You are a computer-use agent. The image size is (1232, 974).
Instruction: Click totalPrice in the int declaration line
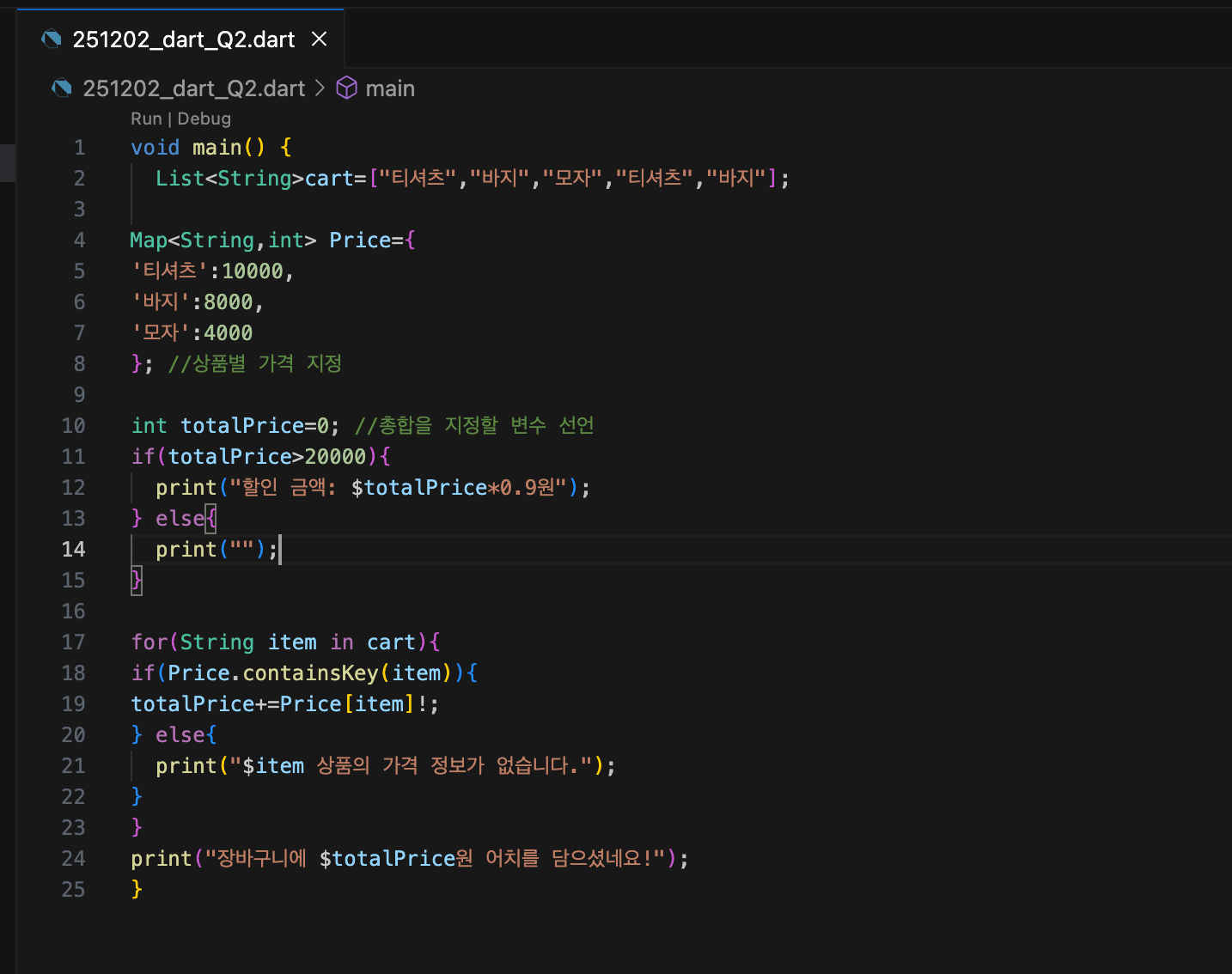[242, 425]
